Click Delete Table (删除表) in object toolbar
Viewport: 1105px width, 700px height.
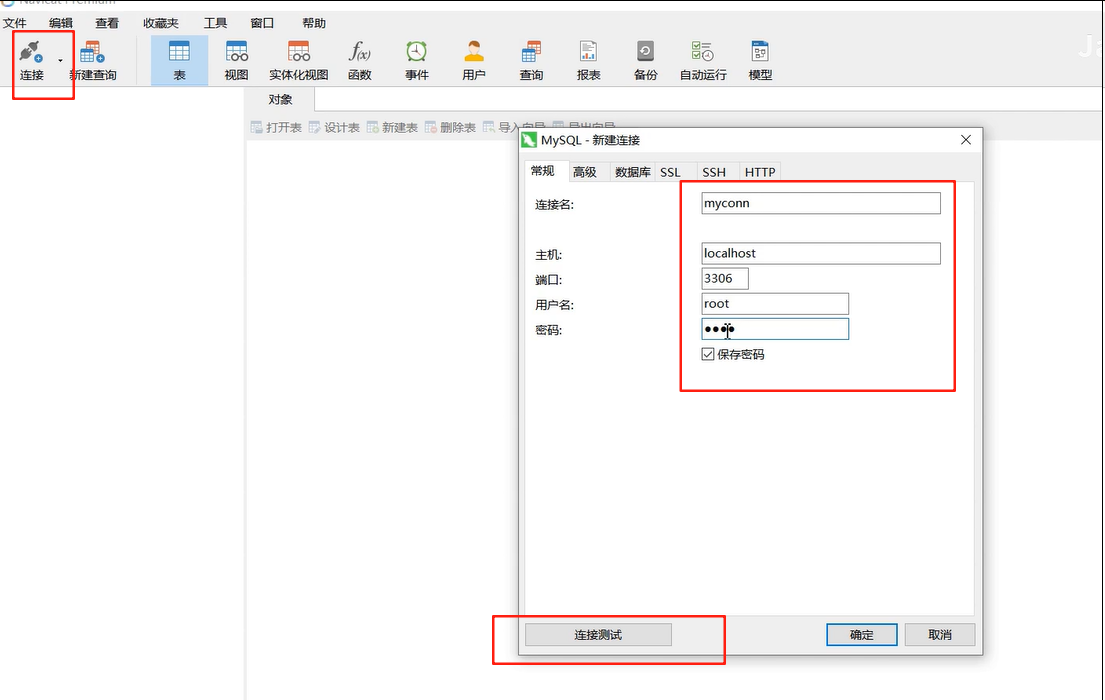450,128
